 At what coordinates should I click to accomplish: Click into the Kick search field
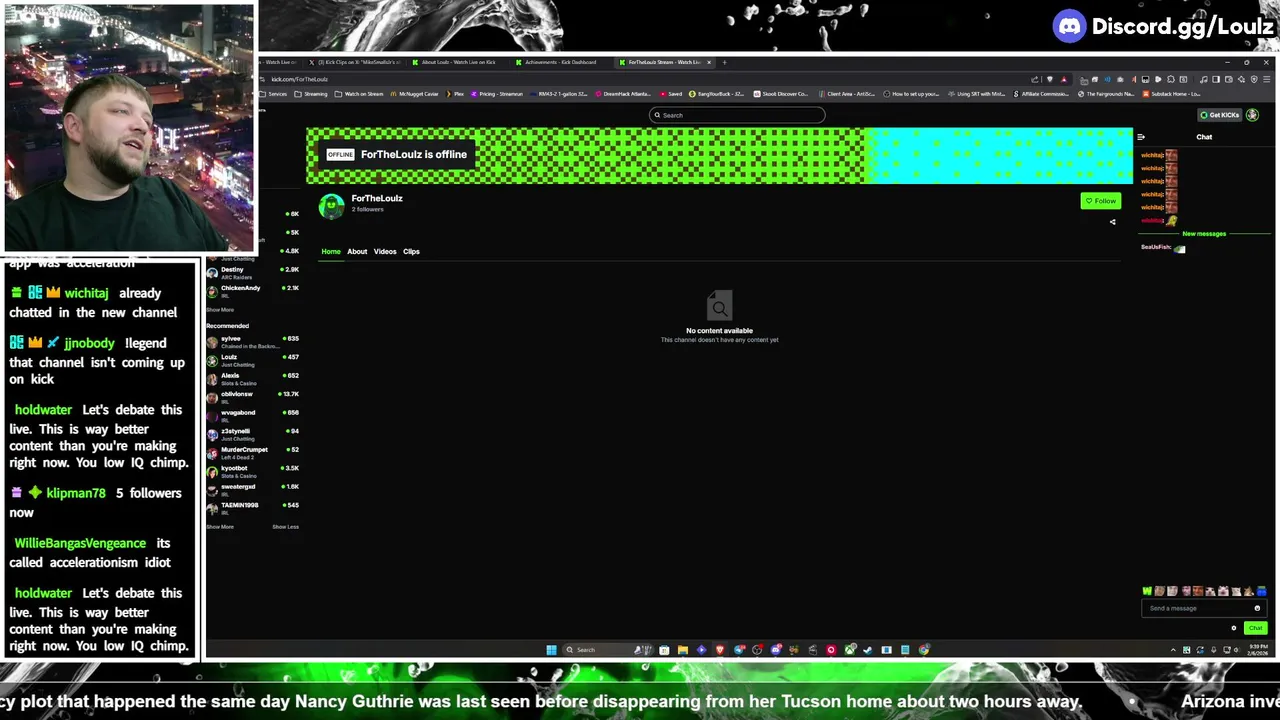coord(737,115)
